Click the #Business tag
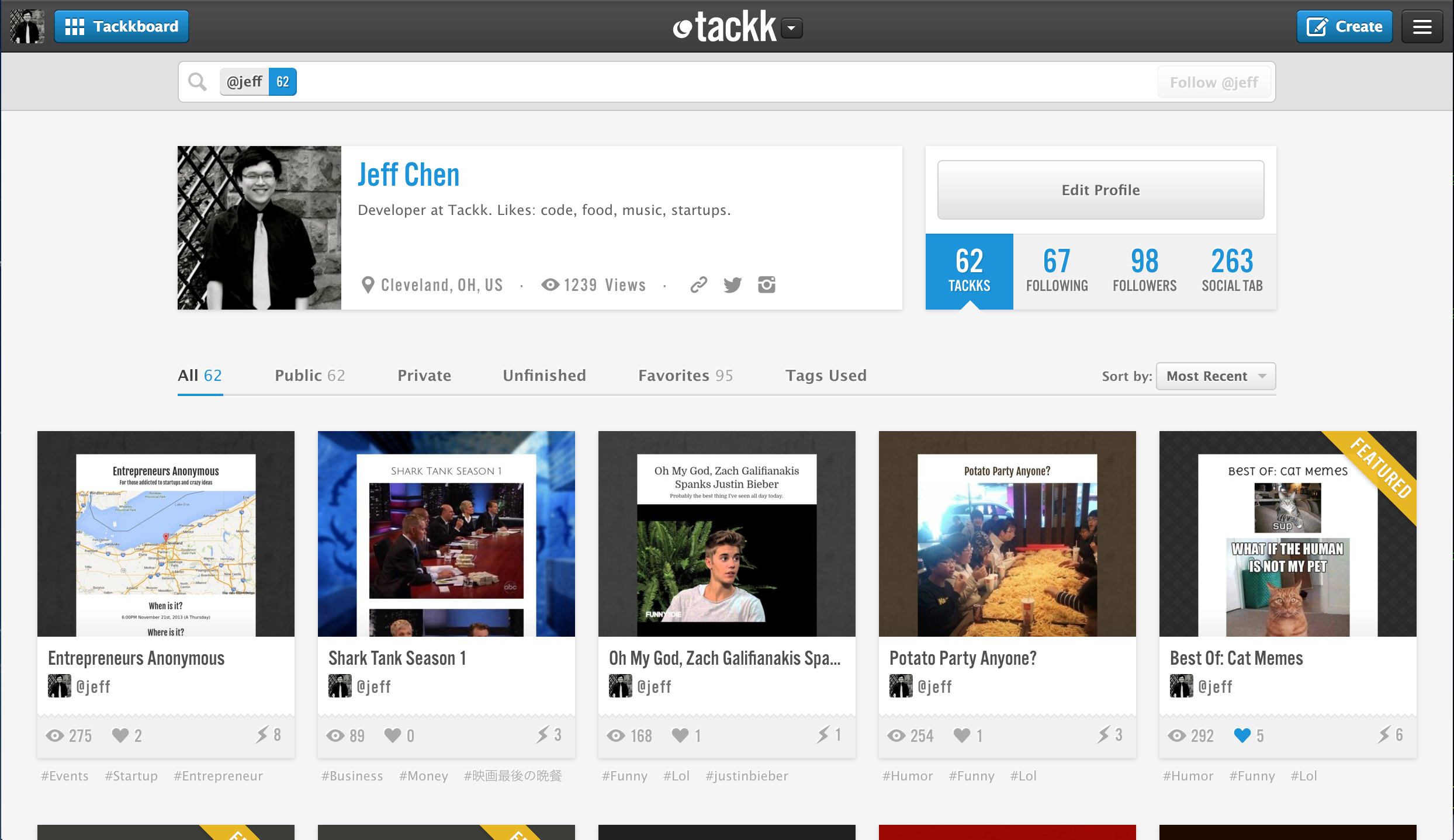1454x840 pixels. tap(352, 776)
